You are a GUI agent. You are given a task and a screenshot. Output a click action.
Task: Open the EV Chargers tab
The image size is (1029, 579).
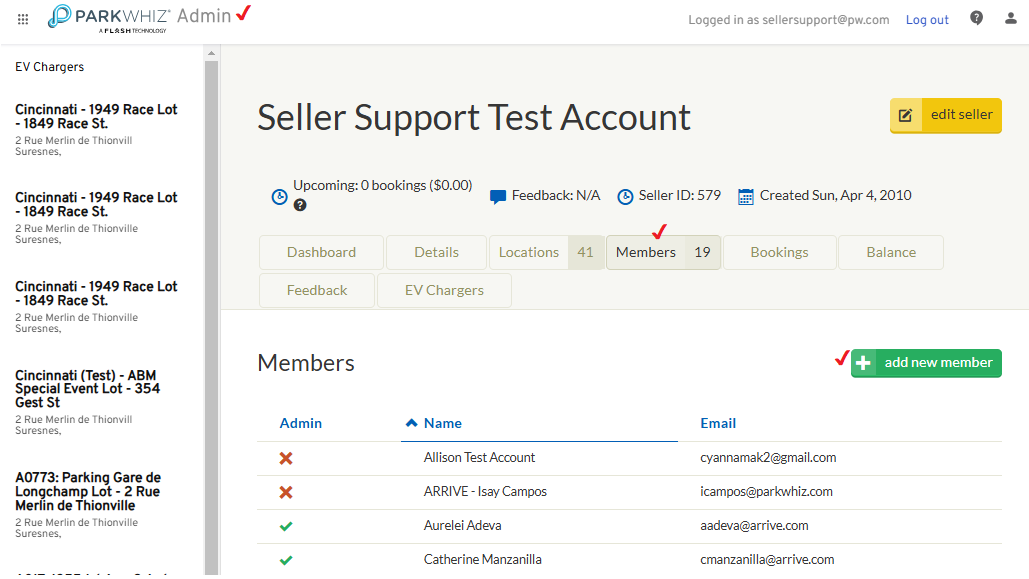(x=444, y=290)
